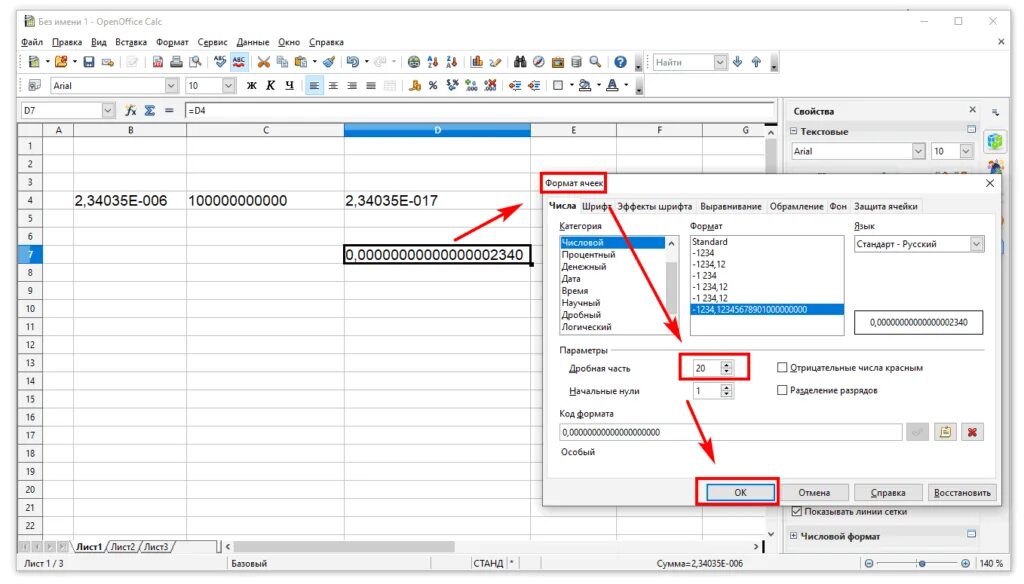Sort ascending with A-Z icon

(432, 62)
